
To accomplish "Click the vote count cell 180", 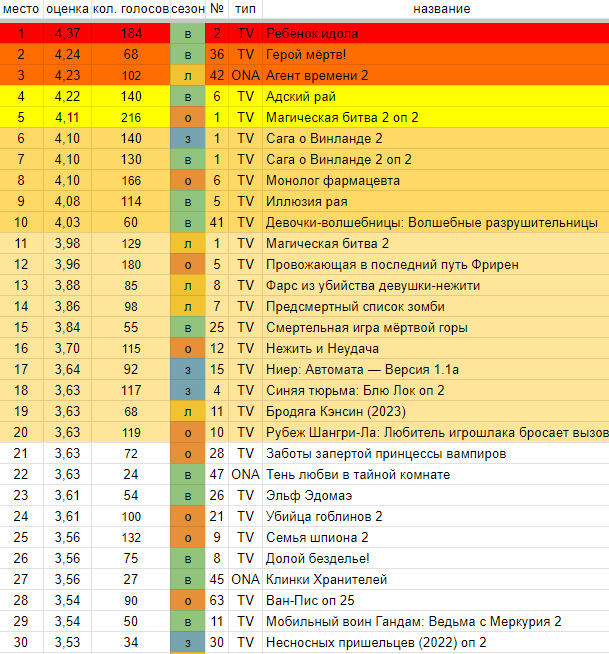I will pyautogui.click(x=131, y=264).
